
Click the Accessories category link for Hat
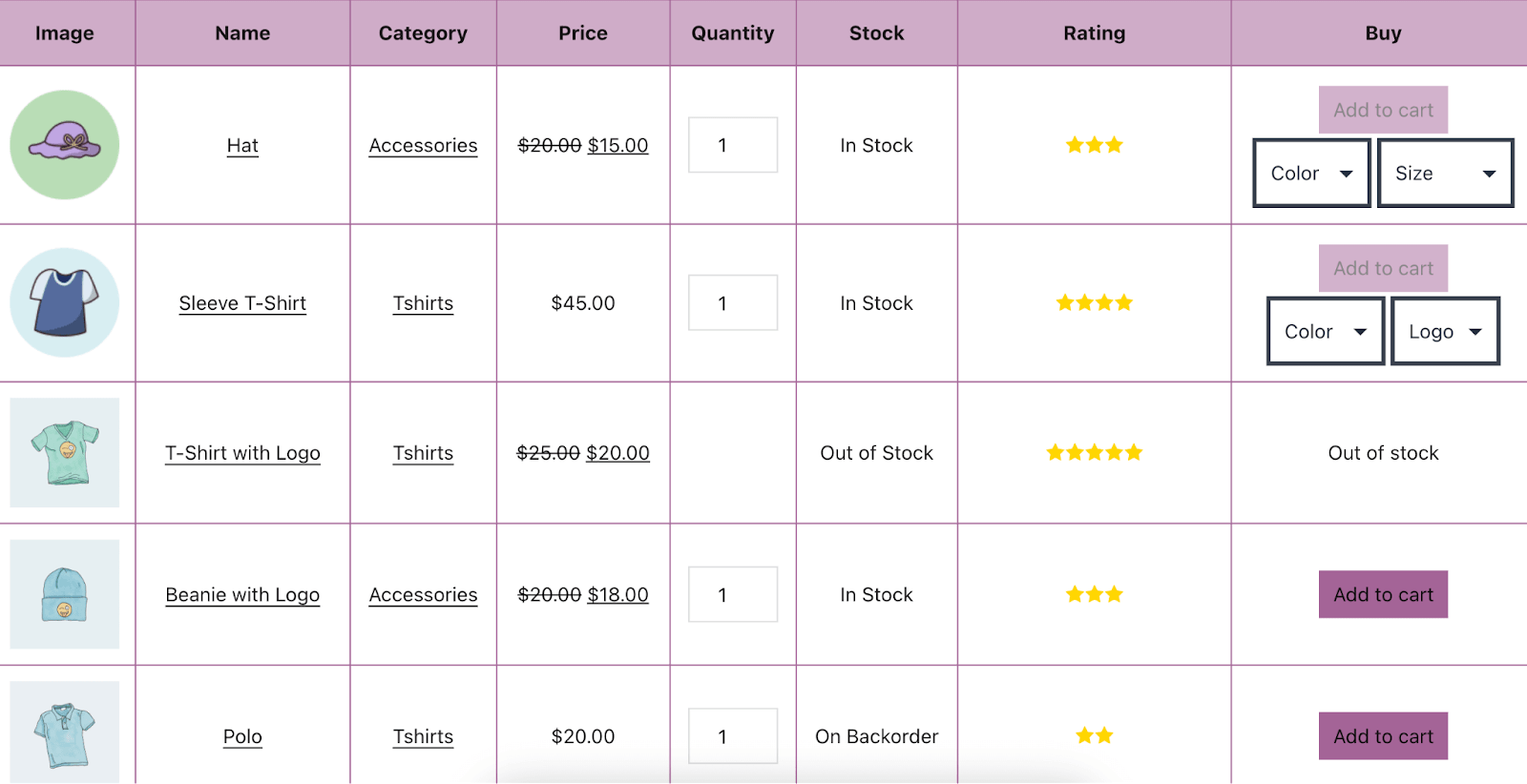click(423, 145)
